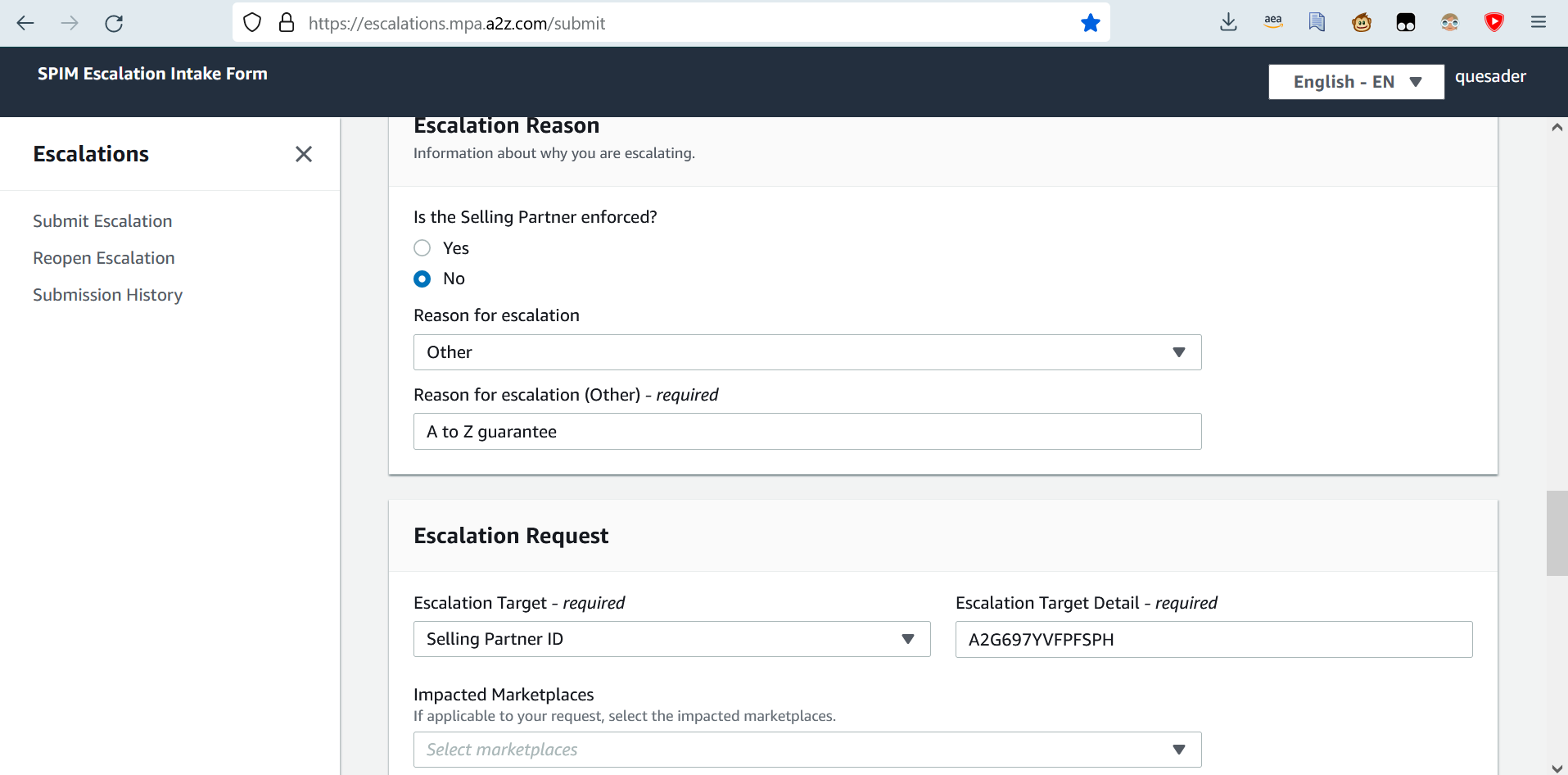Open the face with glasses extension
1568x775 pixels.
click(1449, 23)
